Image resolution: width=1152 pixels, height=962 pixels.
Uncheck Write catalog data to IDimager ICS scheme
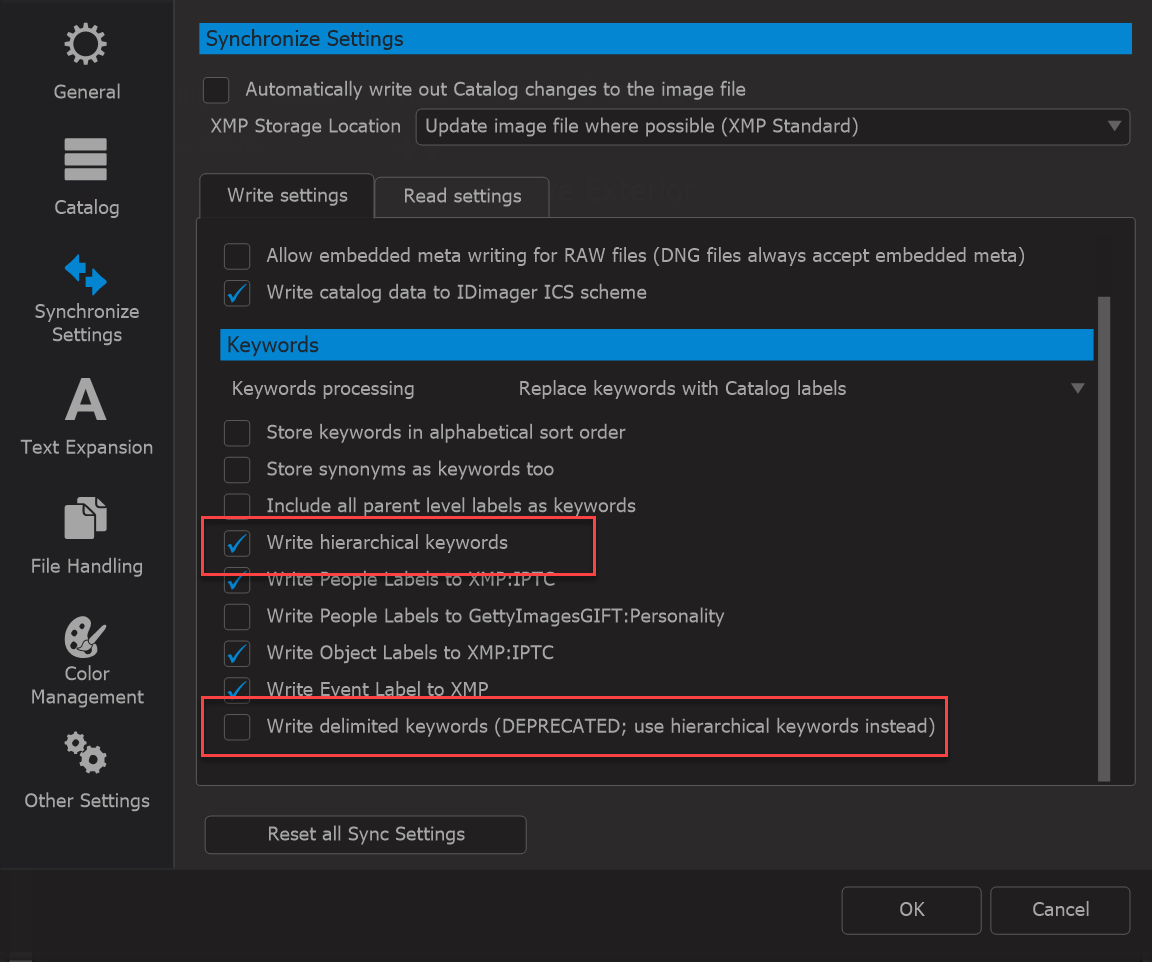237,292
